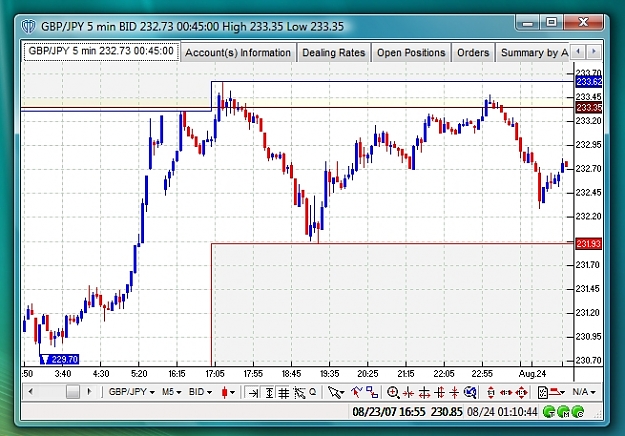Viewport: 625px width, 436px height.
Task: Click the blue undo-zoom magnifier icon
Action: 470,393
